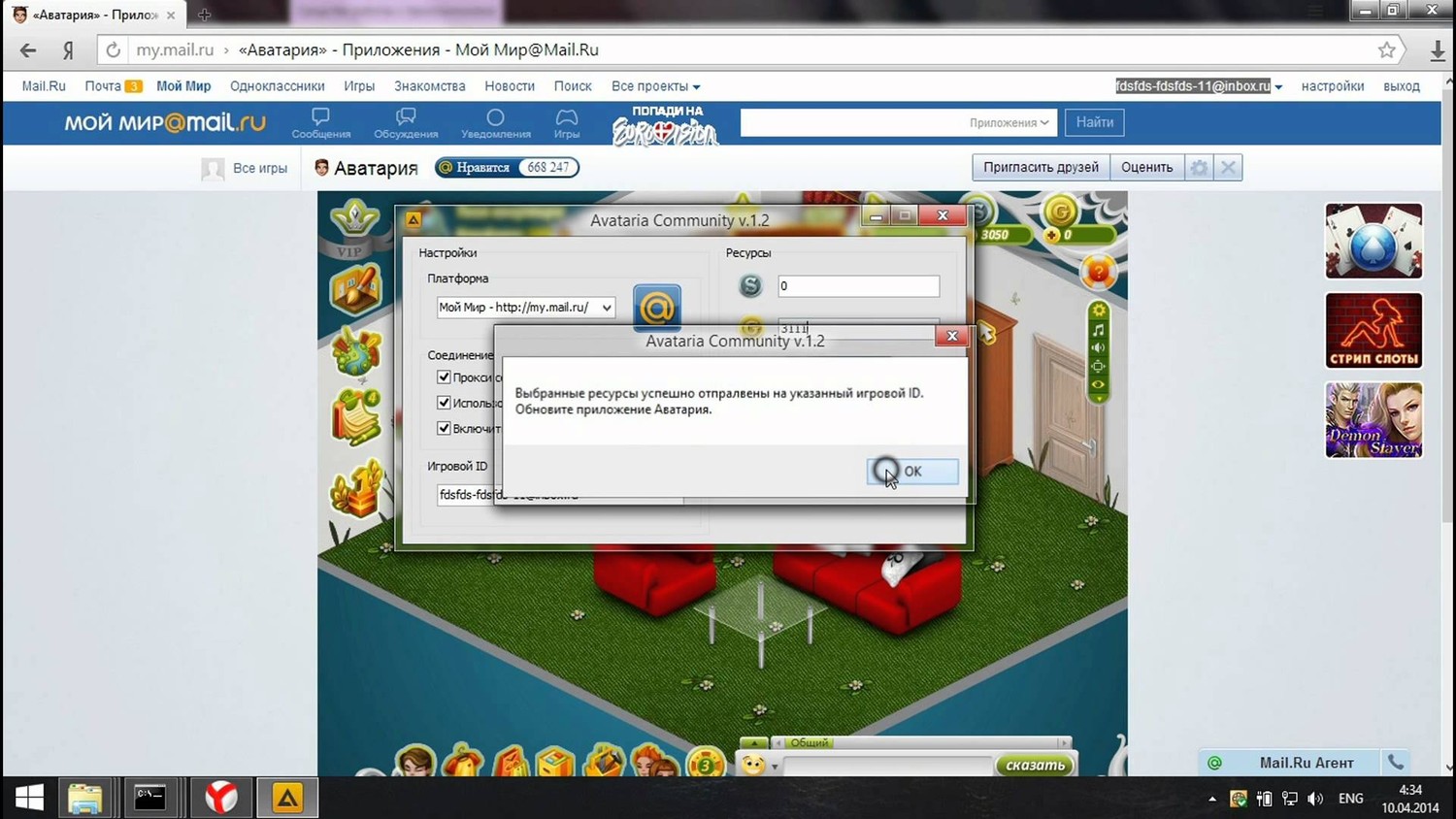This screenshot has height=819, width=1456.
Task: Open the application settings gear icon
Action: (1199, 168)
